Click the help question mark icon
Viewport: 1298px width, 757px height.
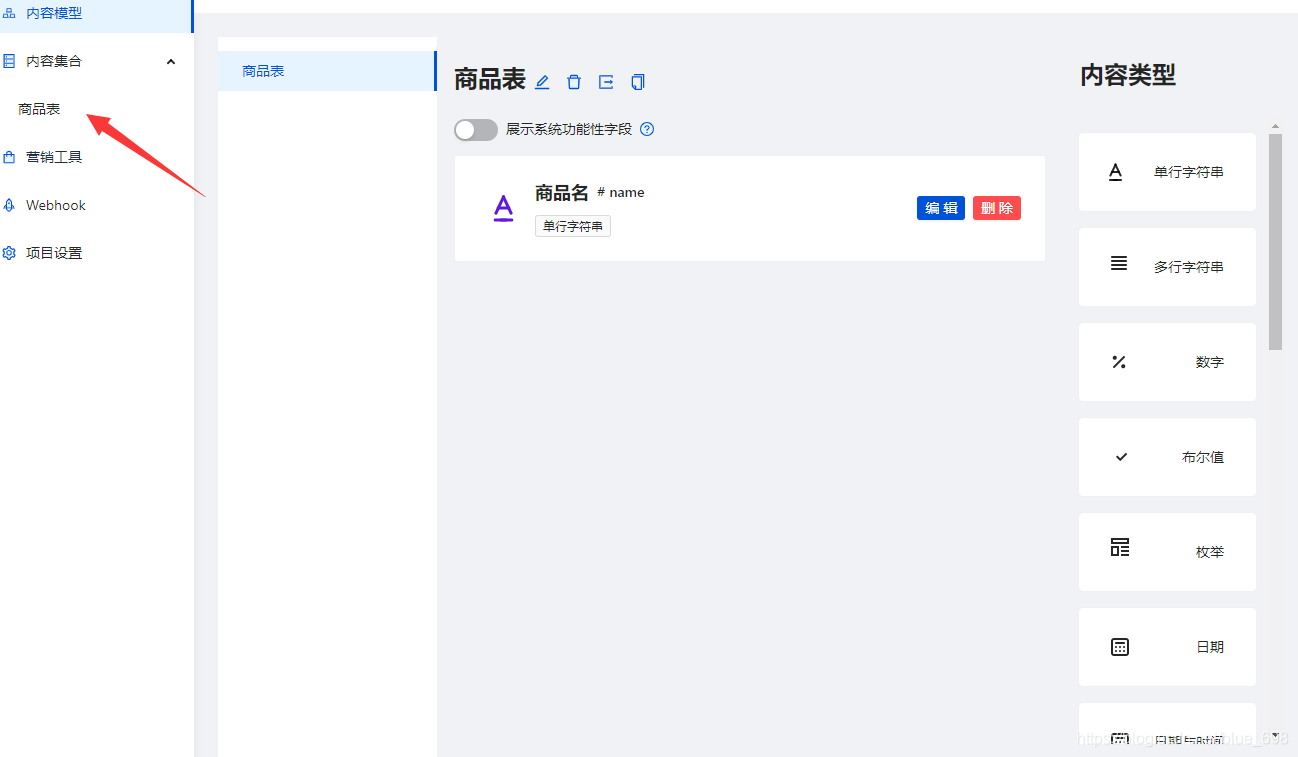647,129
